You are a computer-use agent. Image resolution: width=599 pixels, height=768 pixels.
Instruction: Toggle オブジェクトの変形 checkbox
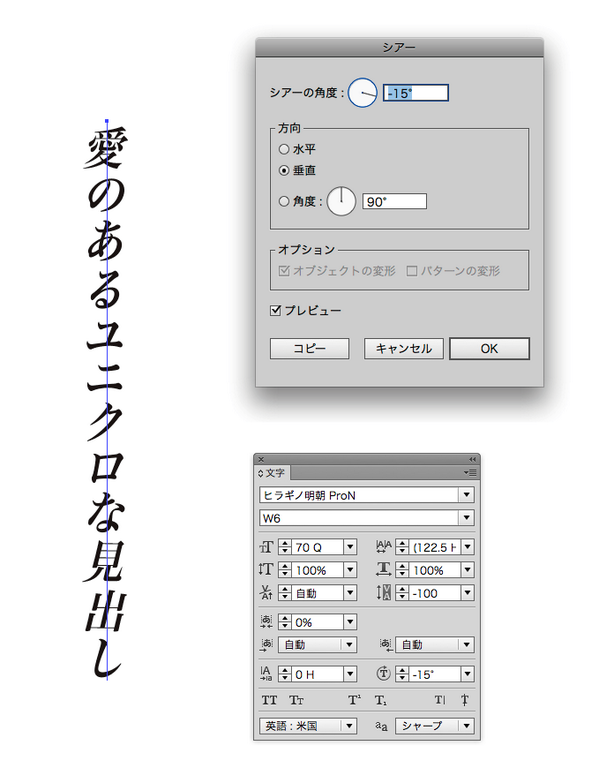284,271
